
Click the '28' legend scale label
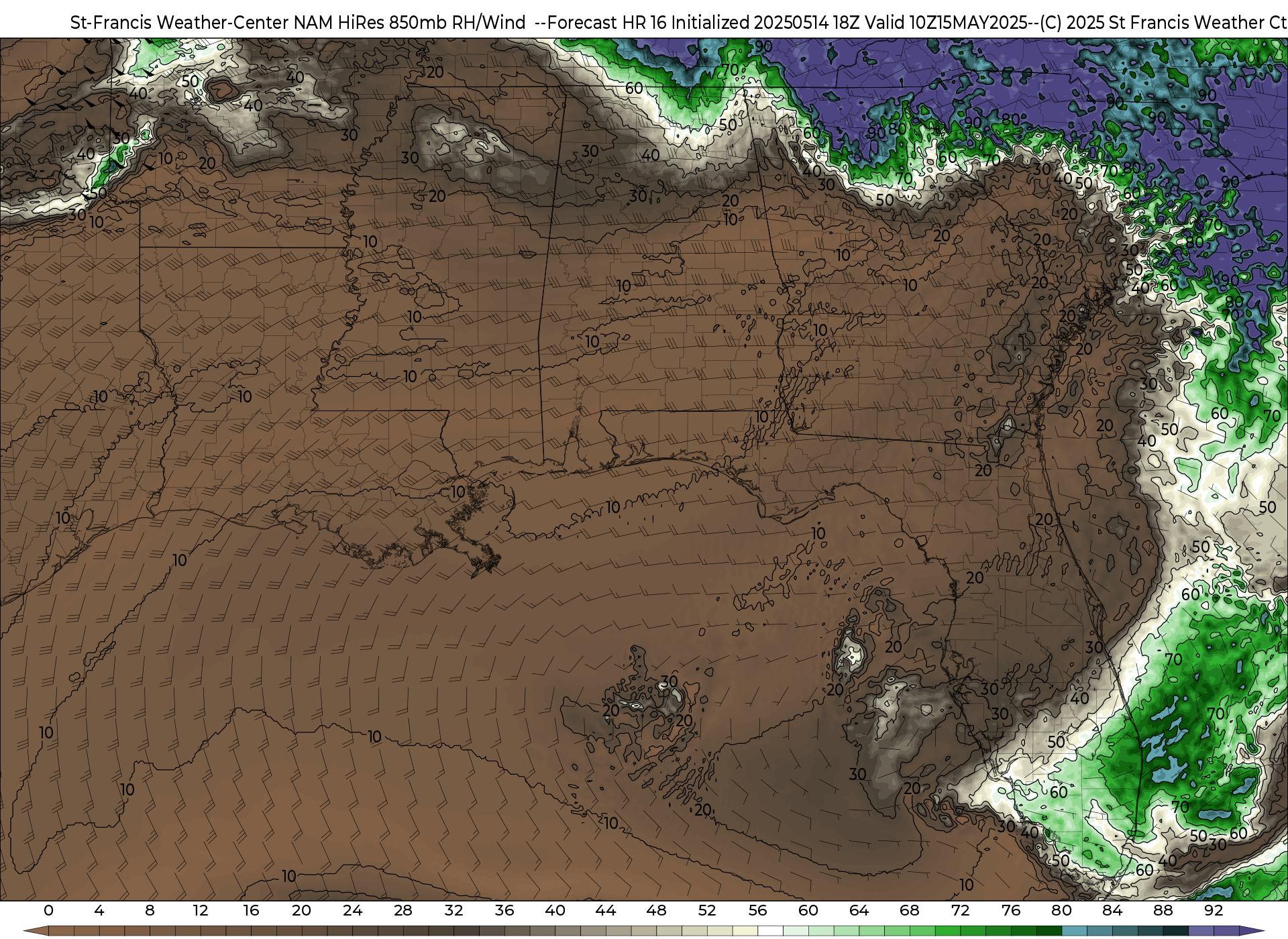point(402,910)
